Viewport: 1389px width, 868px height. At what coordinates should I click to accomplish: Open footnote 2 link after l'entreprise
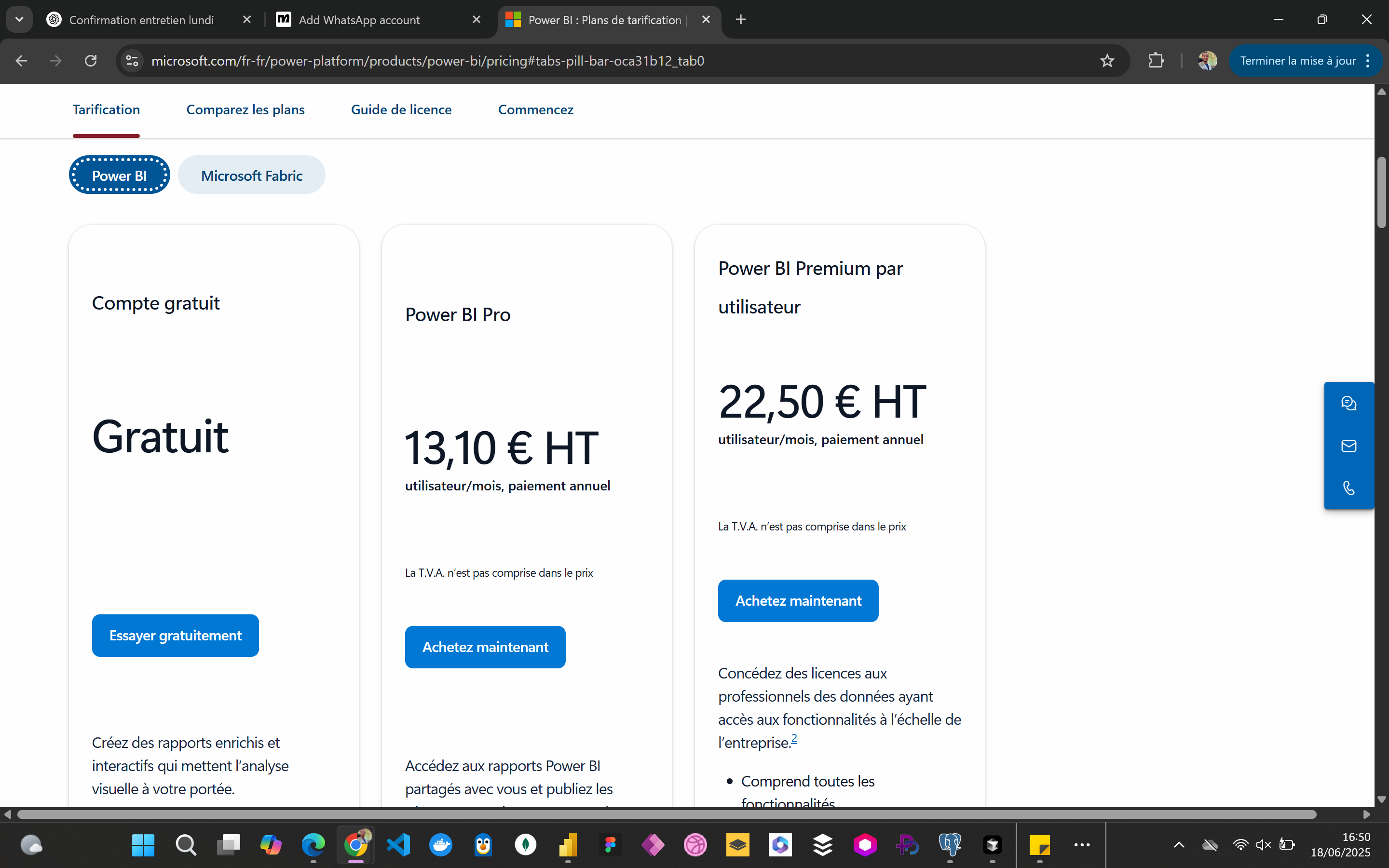(x=794, y=738)
